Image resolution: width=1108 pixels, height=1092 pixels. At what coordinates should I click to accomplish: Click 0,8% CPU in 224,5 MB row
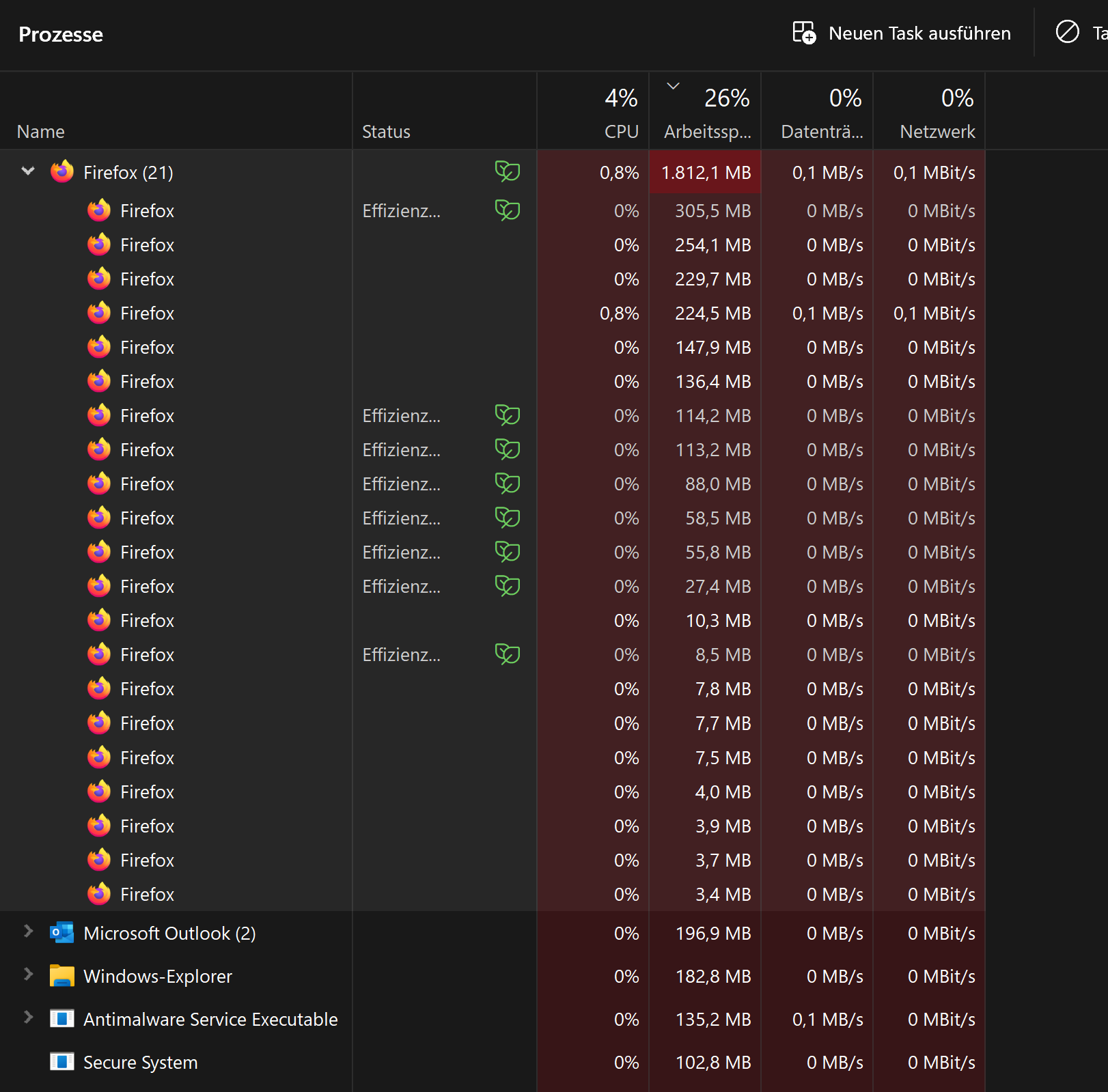click(x=620, y=313)
